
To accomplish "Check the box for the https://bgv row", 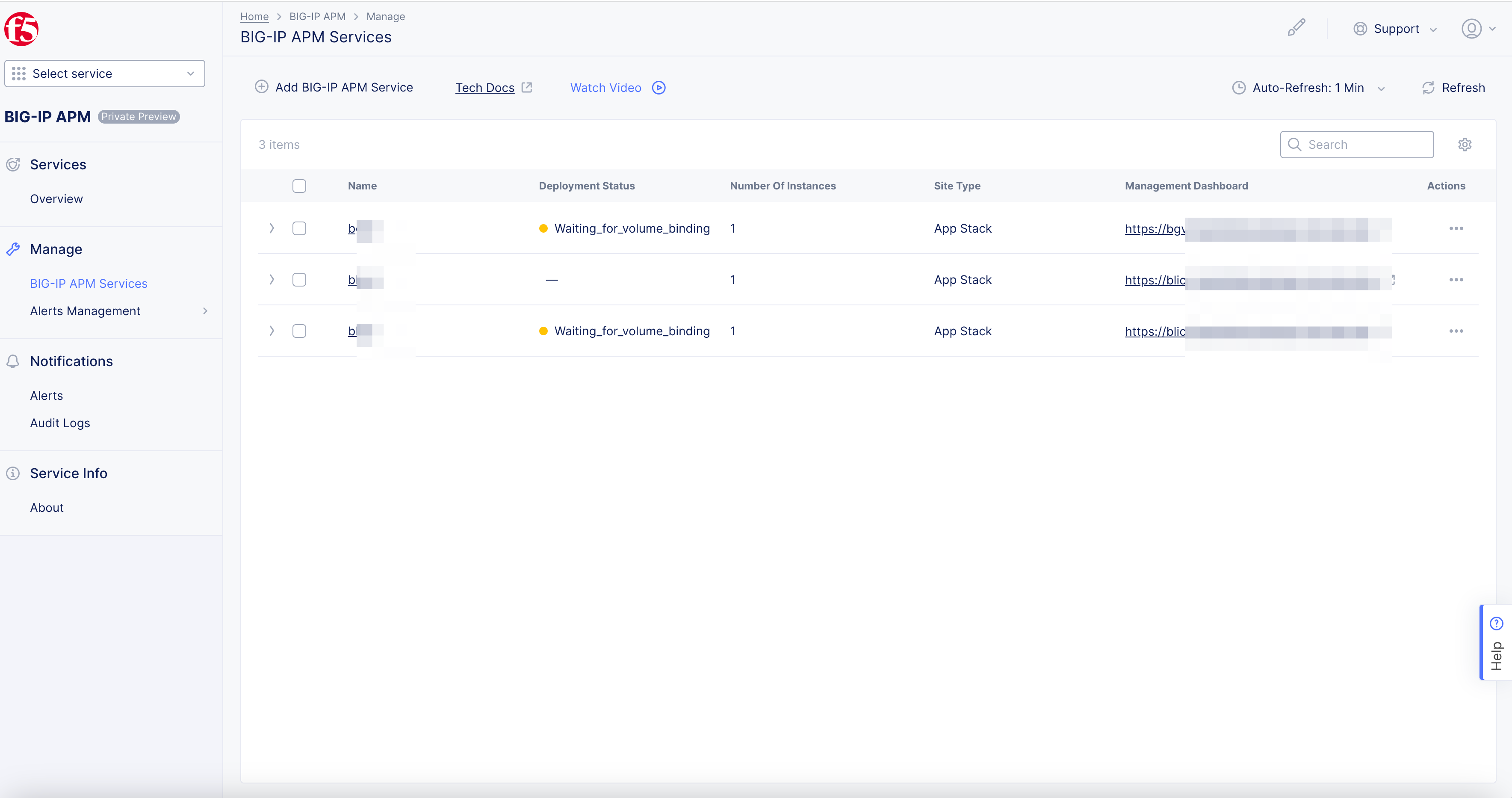I will tap(299, 228).
